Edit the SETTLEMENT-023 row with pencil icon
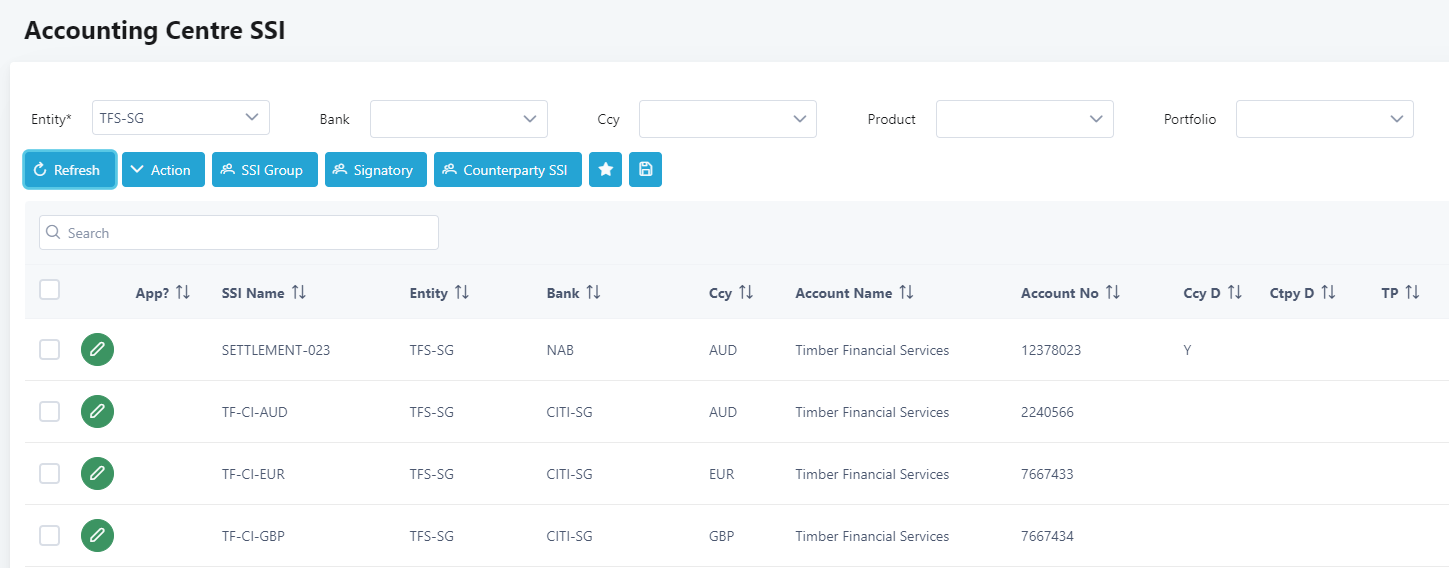 [97, 350]
